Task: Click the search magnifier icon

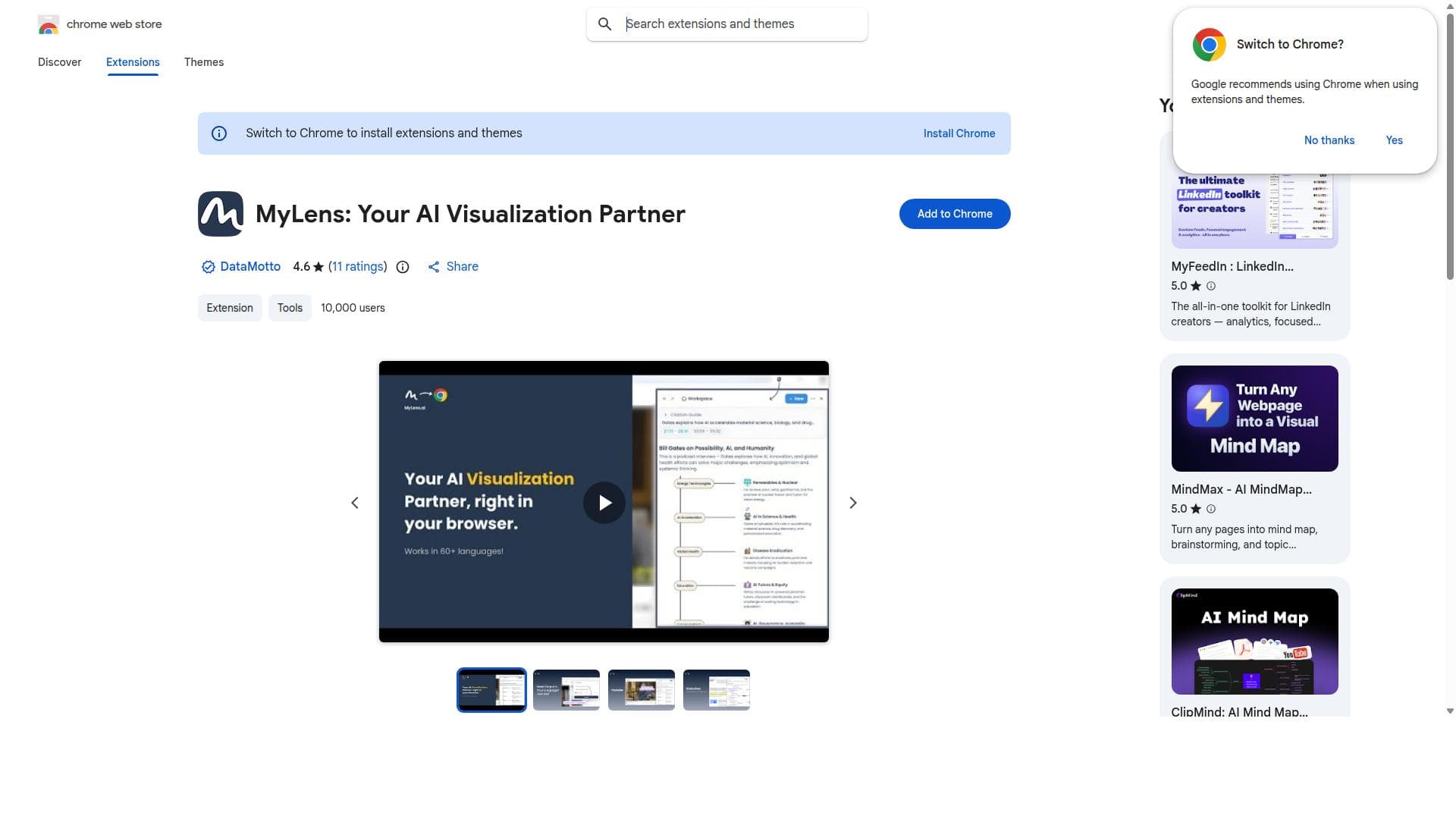Action: point(604,24)
